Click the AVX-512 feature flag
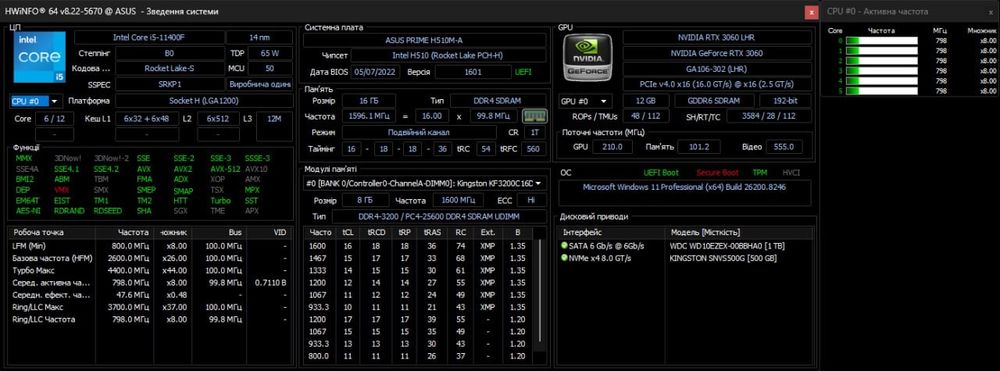Screen dimensions: 1000x371 click(x=225, y=169)
